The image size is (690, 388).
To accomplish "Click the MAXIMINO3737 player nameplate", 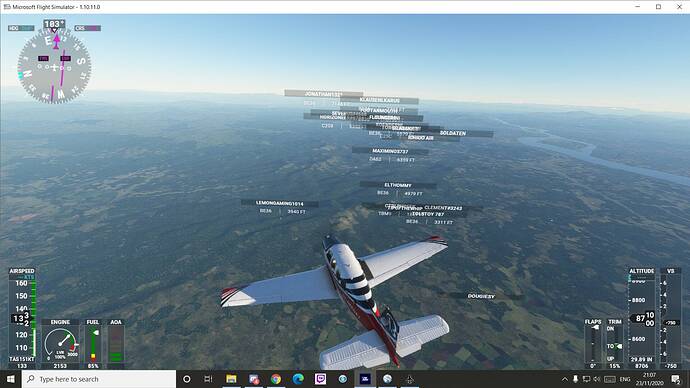I will 390,151.
